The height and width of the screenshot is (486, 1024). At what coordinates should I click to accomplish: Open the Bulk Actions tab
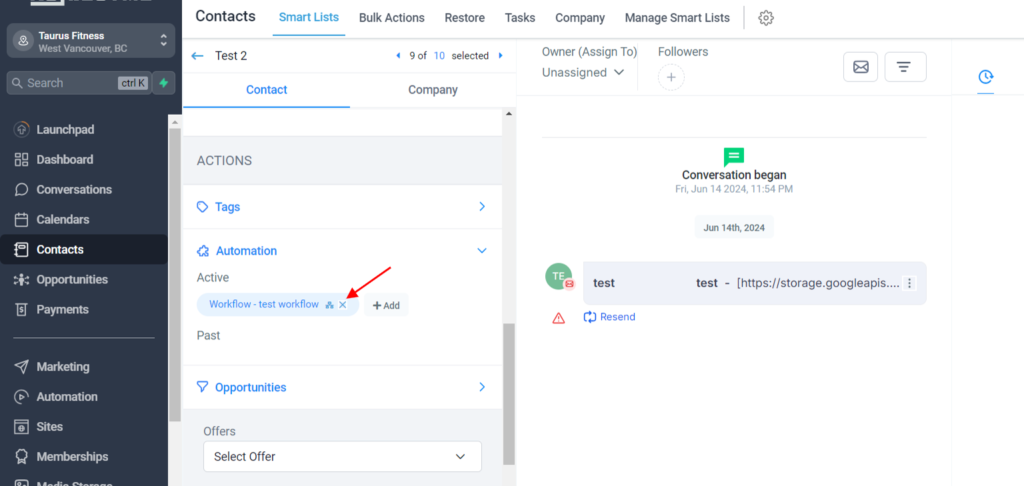pos(391,18)
